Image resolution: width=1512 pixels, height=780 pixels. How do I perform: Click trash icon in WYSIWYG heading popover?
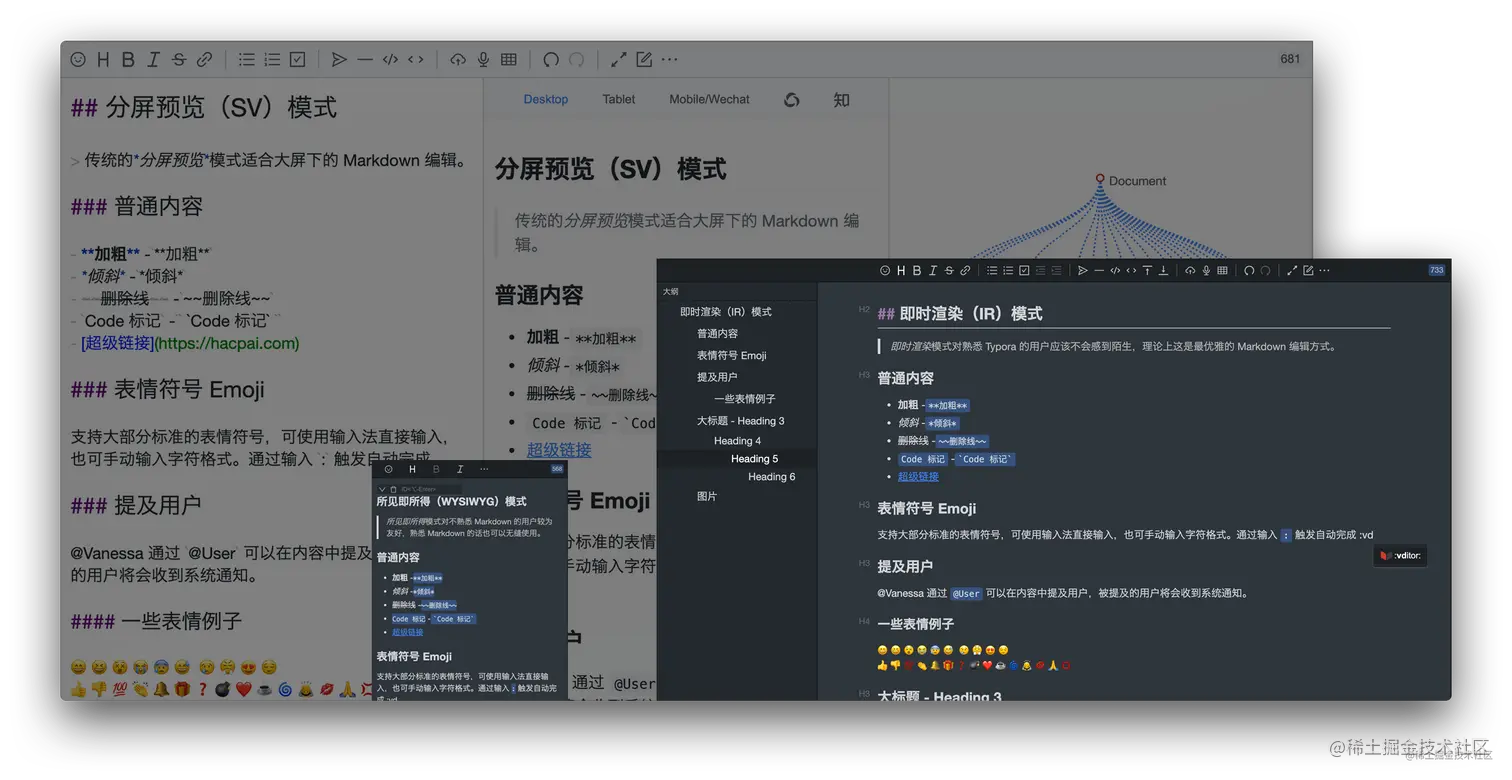click(x=393, y=489)
